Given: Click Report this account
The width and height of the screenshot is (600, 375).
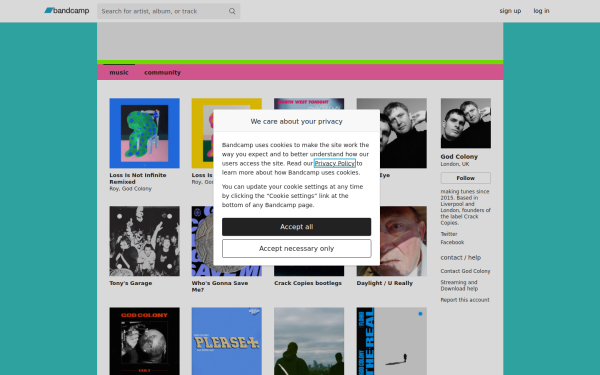Looking at the screenshot, I should click(465, 300).
